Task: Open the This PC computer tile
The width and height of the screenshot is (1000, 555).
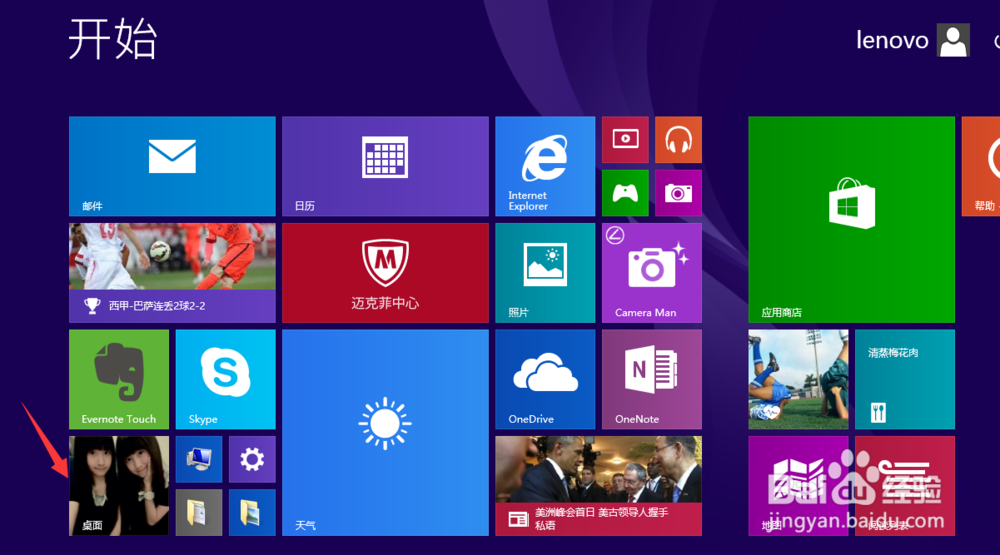Action: click(x=199, y=459)
